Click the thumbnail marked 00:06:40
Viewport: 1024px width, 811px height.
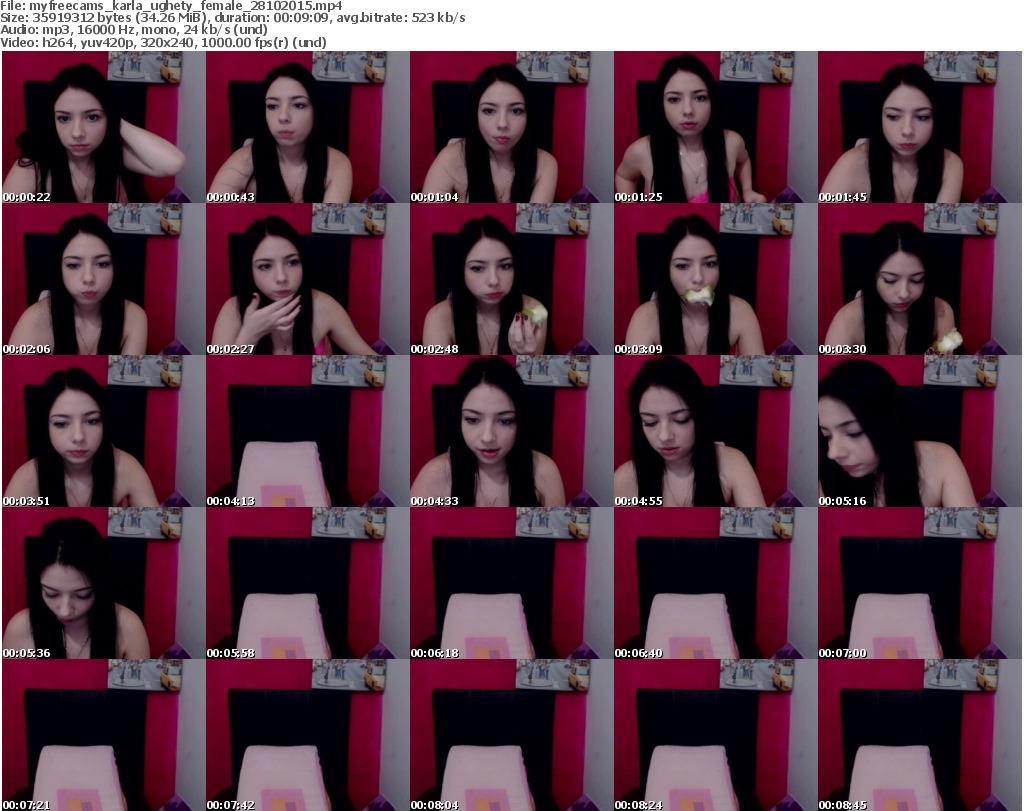tap(716, 583)
